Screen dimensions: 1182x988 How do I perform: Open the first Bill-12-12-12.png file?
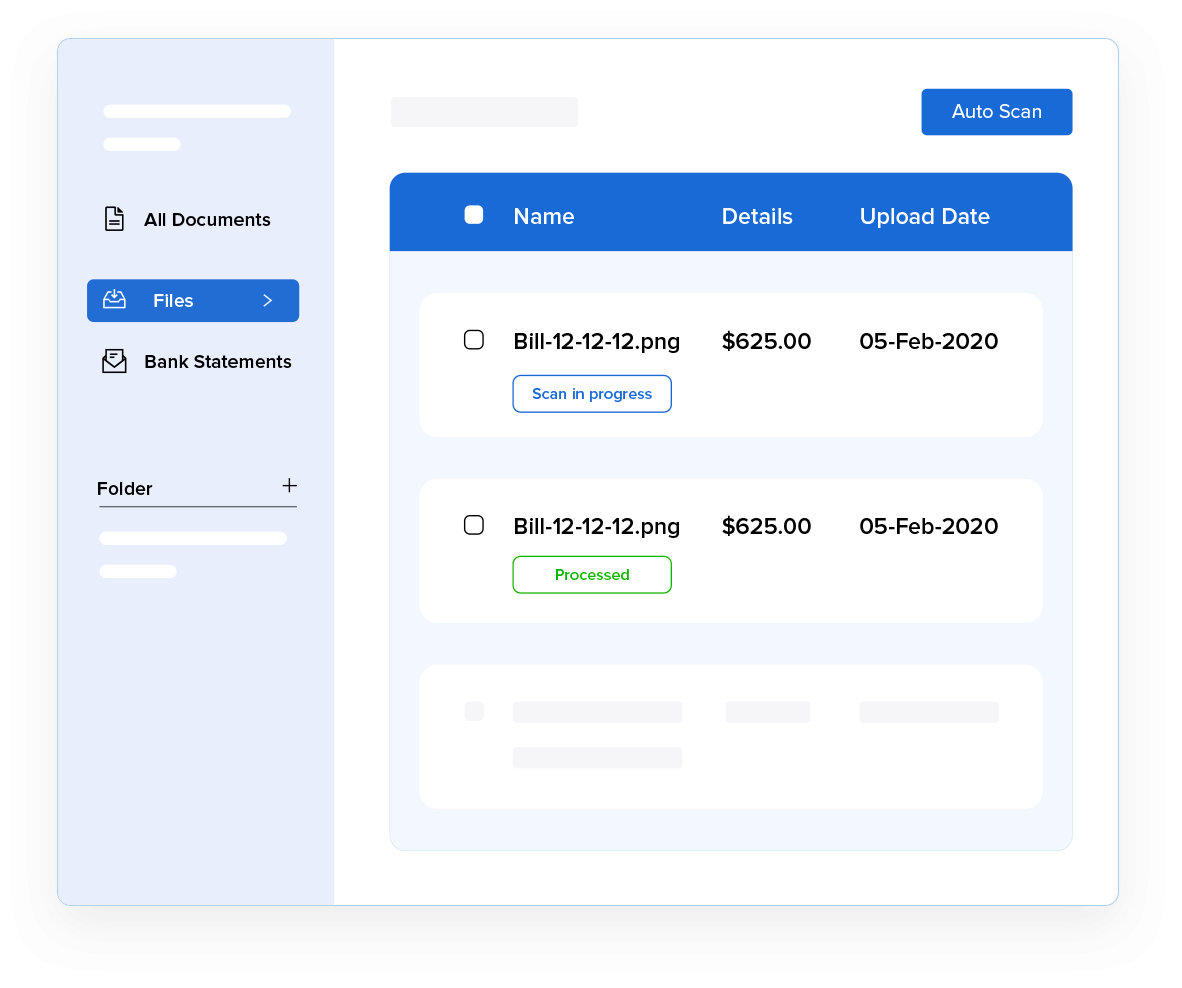[596, 341]
